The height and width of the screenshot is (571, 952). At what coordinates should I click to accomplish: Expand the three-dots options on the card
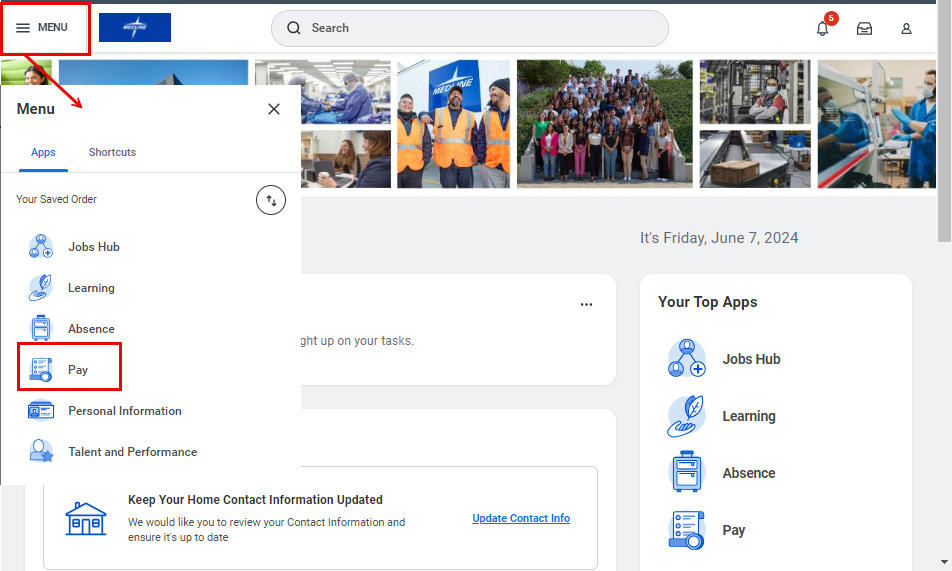[587, 305]
